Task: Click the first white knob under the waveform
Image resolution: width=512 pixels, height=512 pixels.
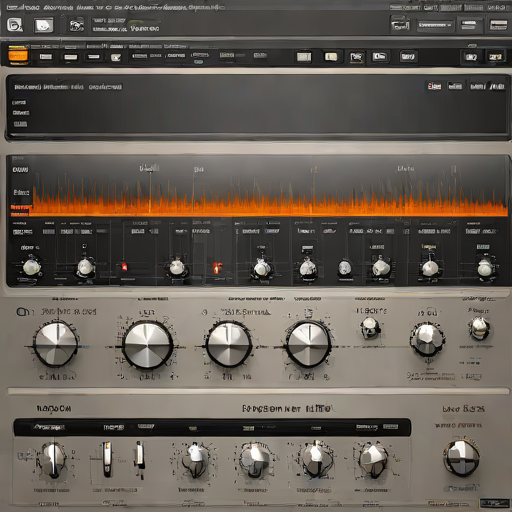Action: coord(32,267)
